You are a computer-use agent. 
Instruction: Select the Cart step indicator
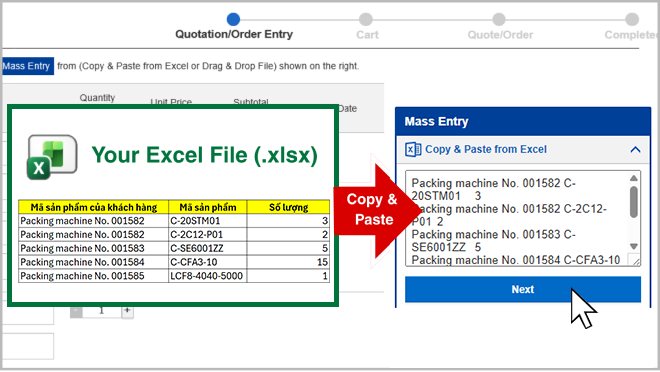tap(366, 19)
